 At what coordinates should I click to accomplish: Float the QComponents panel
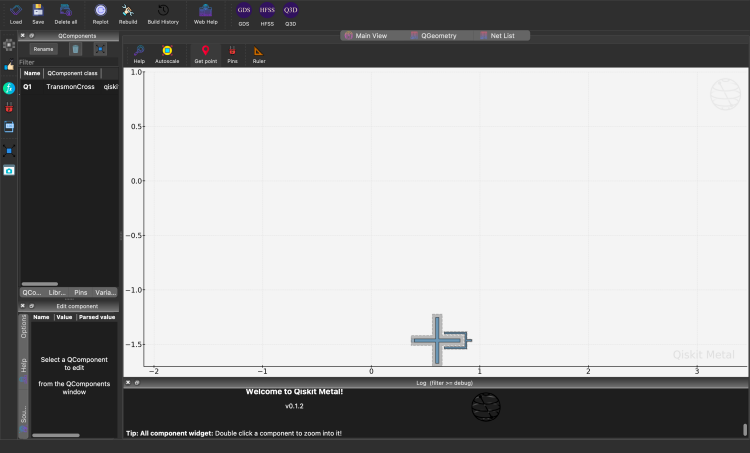click(x=32, y=35)
